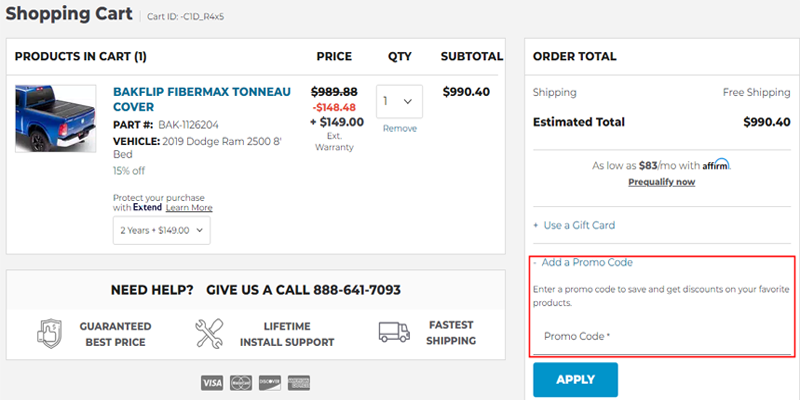
Task: Click the 888-641-7093 phone number
Action: [x=357, y=290]
